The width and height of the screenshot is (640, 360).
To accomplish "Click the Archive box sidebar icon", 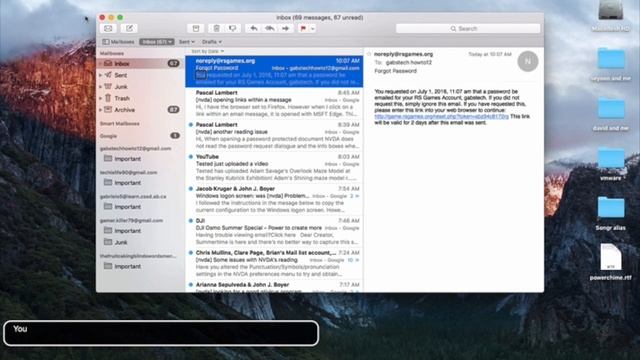I will pos(108,109).
